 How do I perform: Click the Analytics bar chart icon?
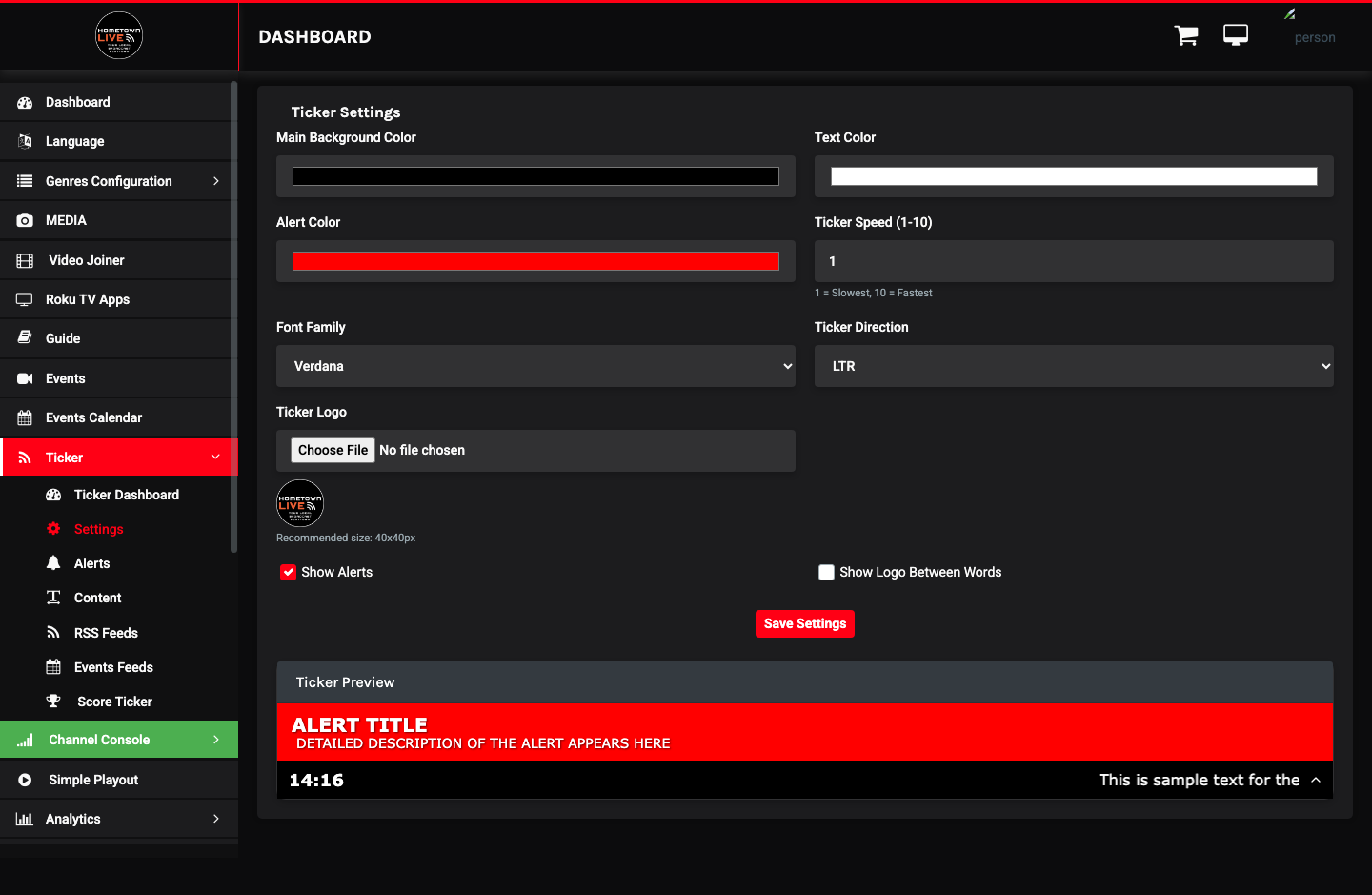coord(25,819)
